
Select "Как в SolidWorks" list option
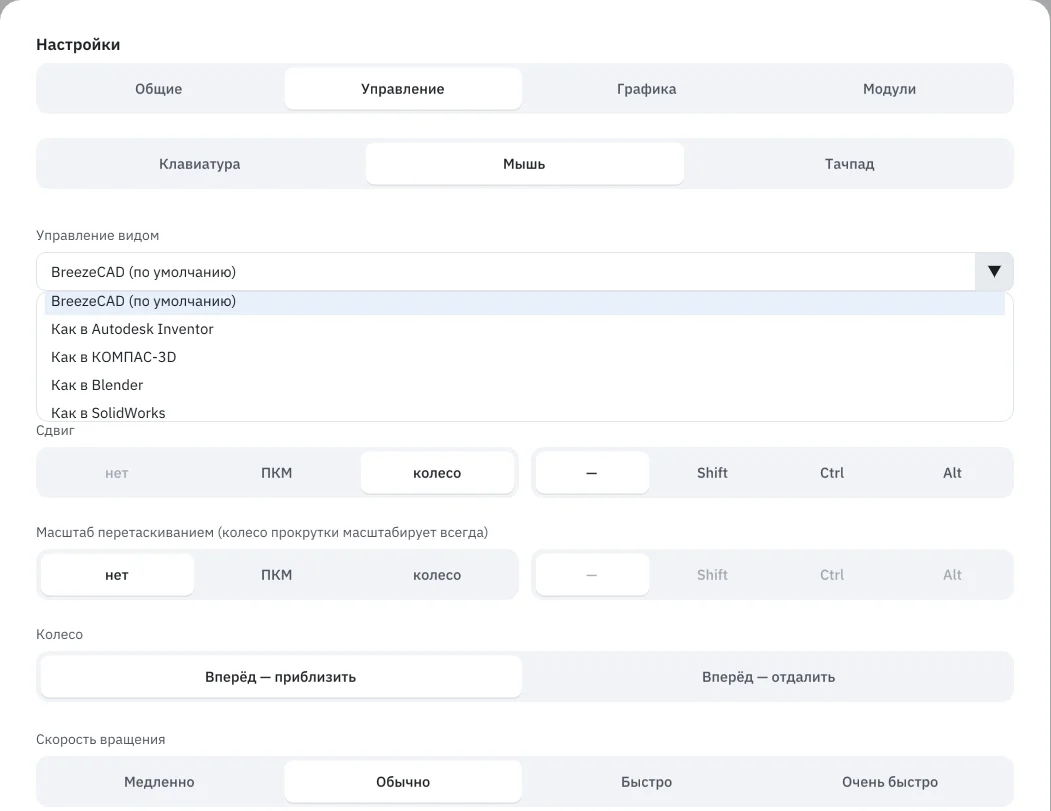pyautogui.click(x=525, y=412)
